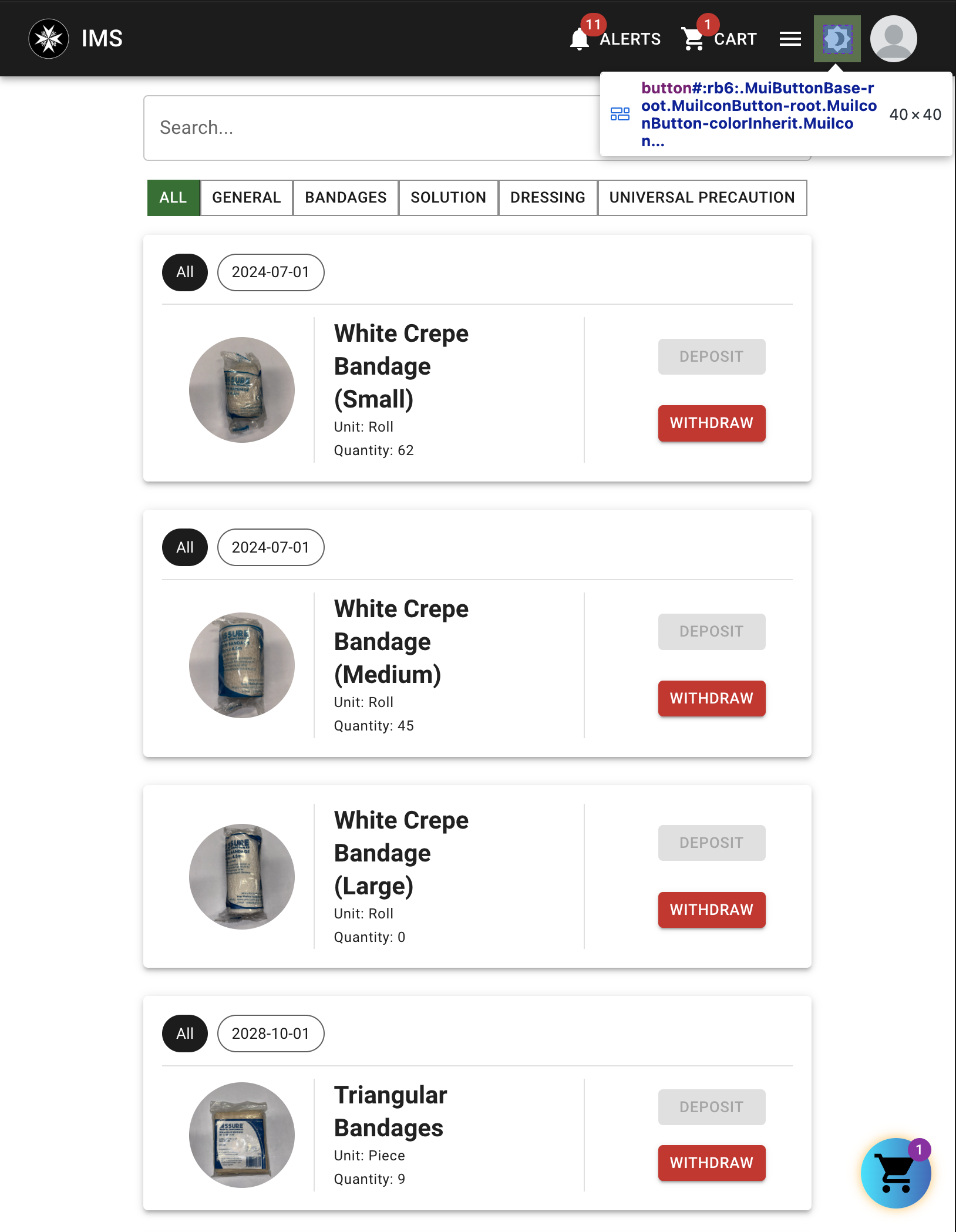Select the SOLUTION category tab
The width and height of the screenshot is (956, 1232).
click(449, 198)
